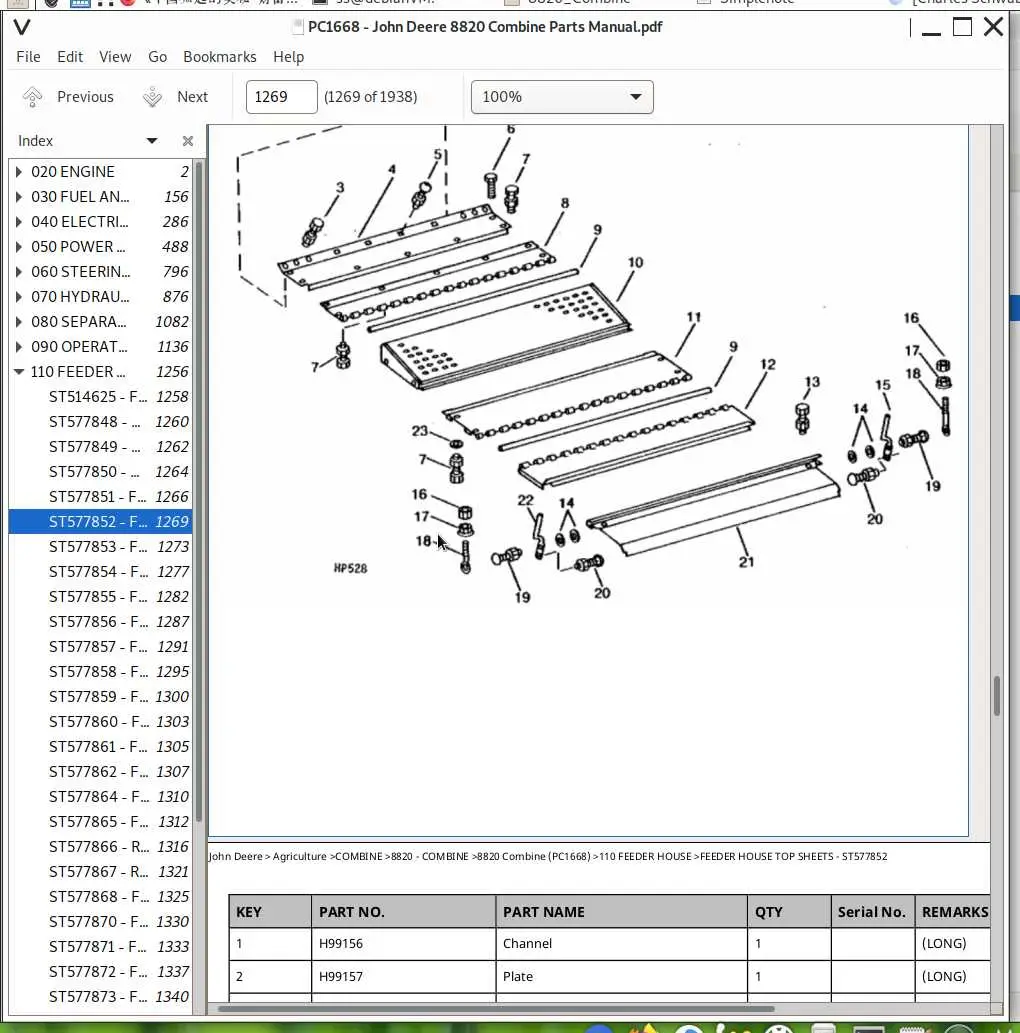Go to the Previous page

coord(68,97)
